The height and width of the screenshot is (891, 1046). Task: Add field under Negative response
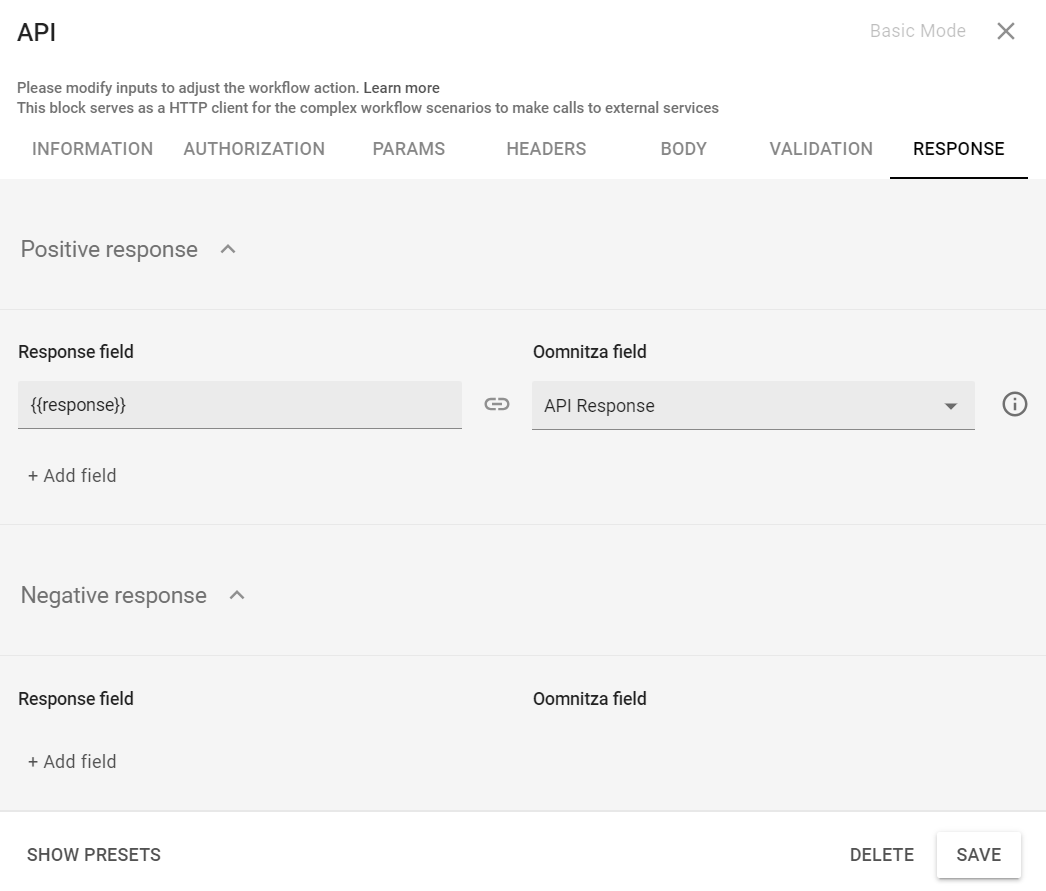(72, 762)
